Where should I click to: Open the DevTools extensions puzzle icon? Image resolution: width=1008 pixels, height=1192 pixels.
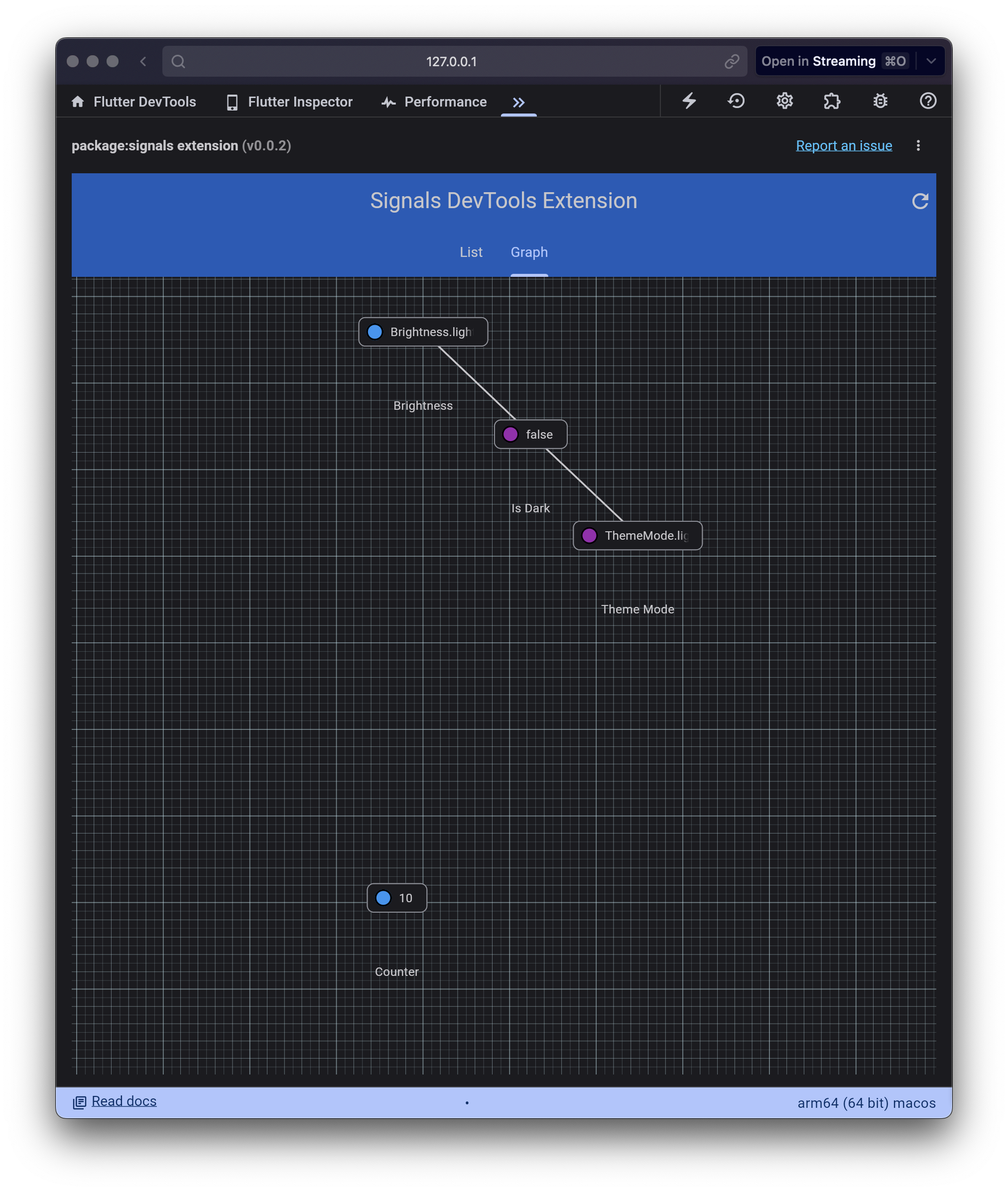832,101
